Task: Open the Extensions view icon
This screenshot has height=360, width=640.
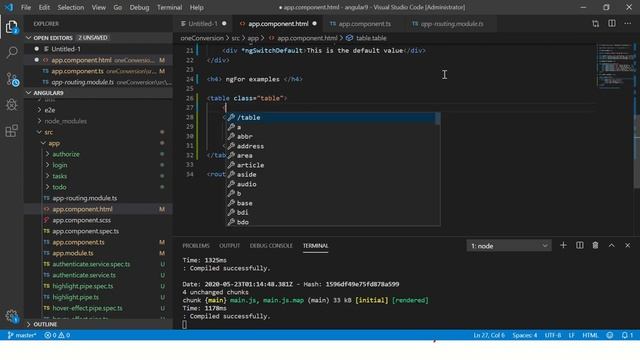Action: 12,131
